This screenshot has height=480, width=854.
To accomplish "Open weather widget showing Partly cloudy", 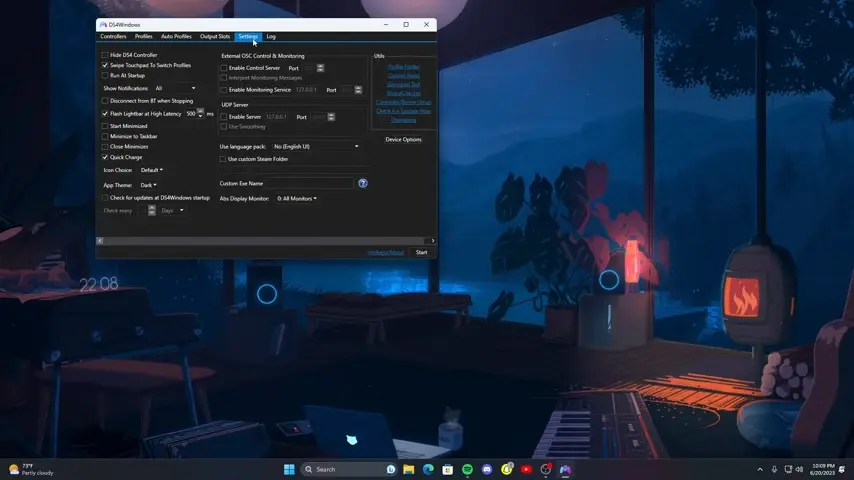I will [31, 469].
